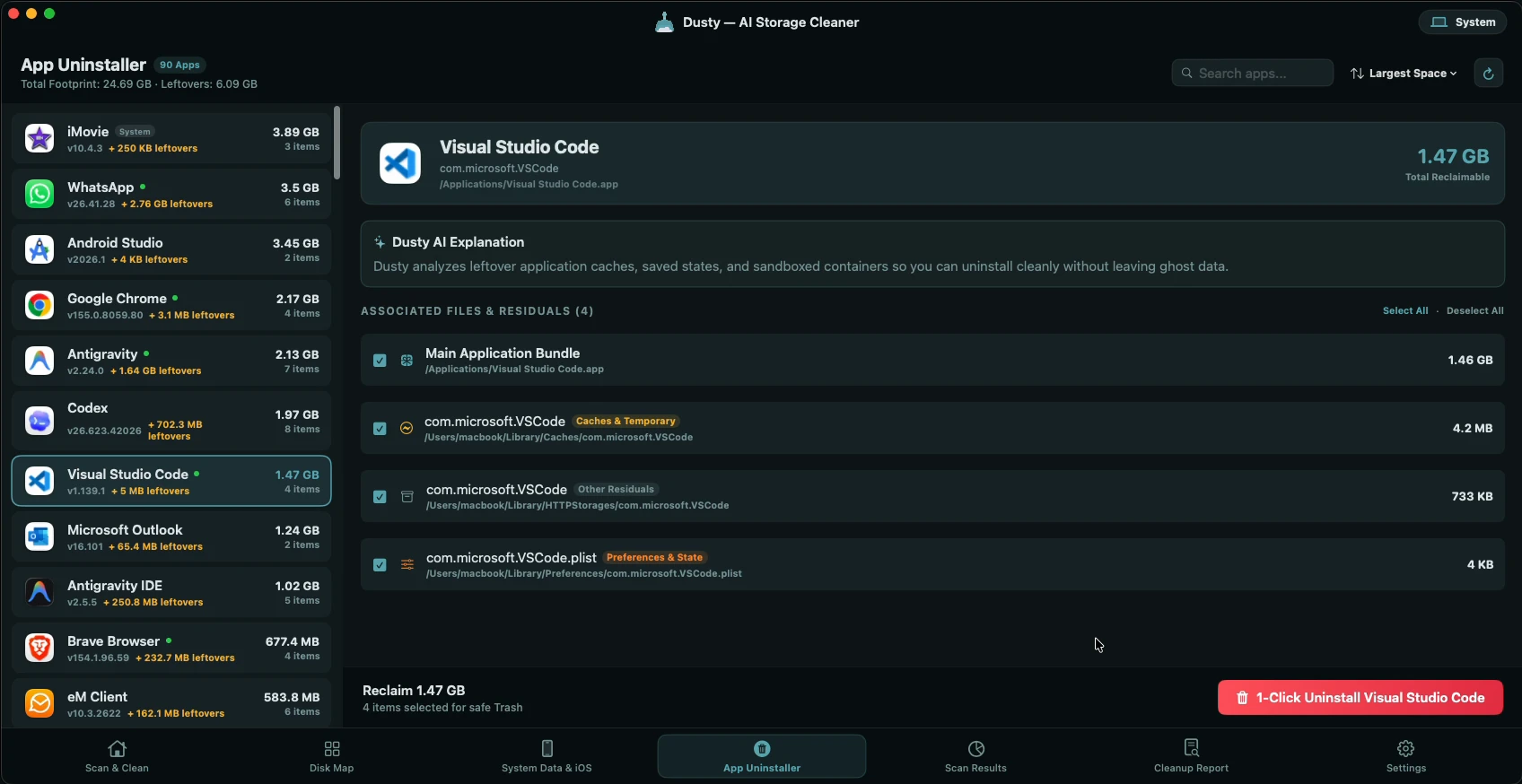Click the Google Chrome app icon
This screenshot has width=1522, height=784.
[39, 305]
